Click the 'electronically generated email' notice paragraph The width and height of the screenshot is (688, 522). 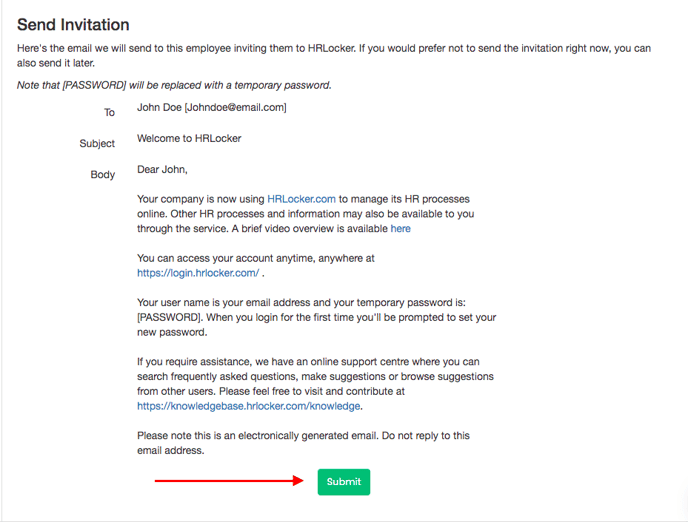pyautogui.click(x=303, y=437)
